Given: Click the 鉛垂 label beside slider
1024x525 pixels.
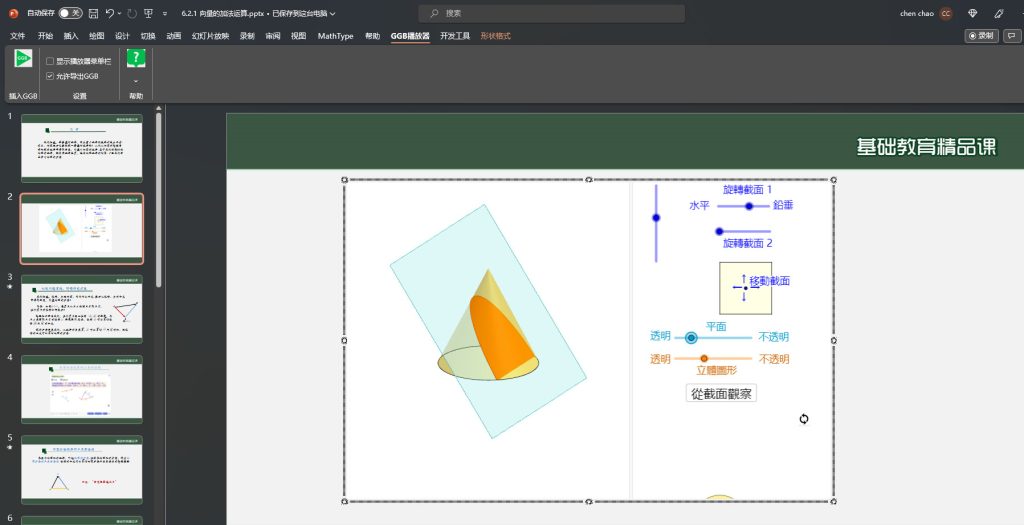Looking at the screenshot, I should coord(783,205).
